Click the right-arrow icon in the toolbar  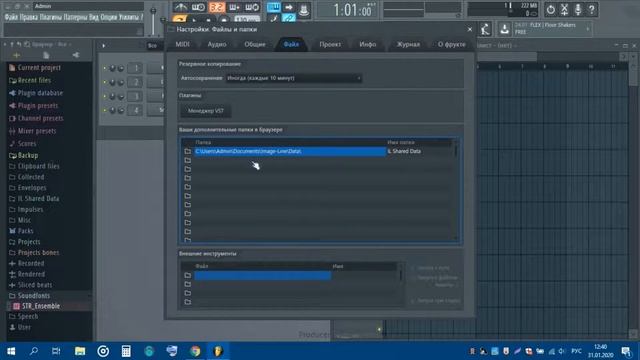pos(289,7)
